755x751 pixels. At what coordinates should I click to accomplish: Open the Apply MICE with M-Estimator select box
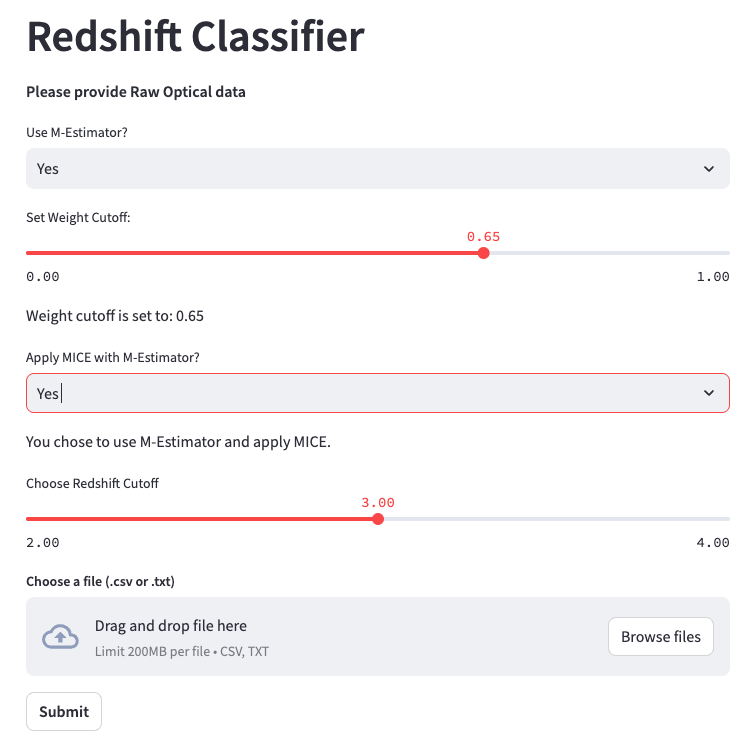click(x=360, y=394)
